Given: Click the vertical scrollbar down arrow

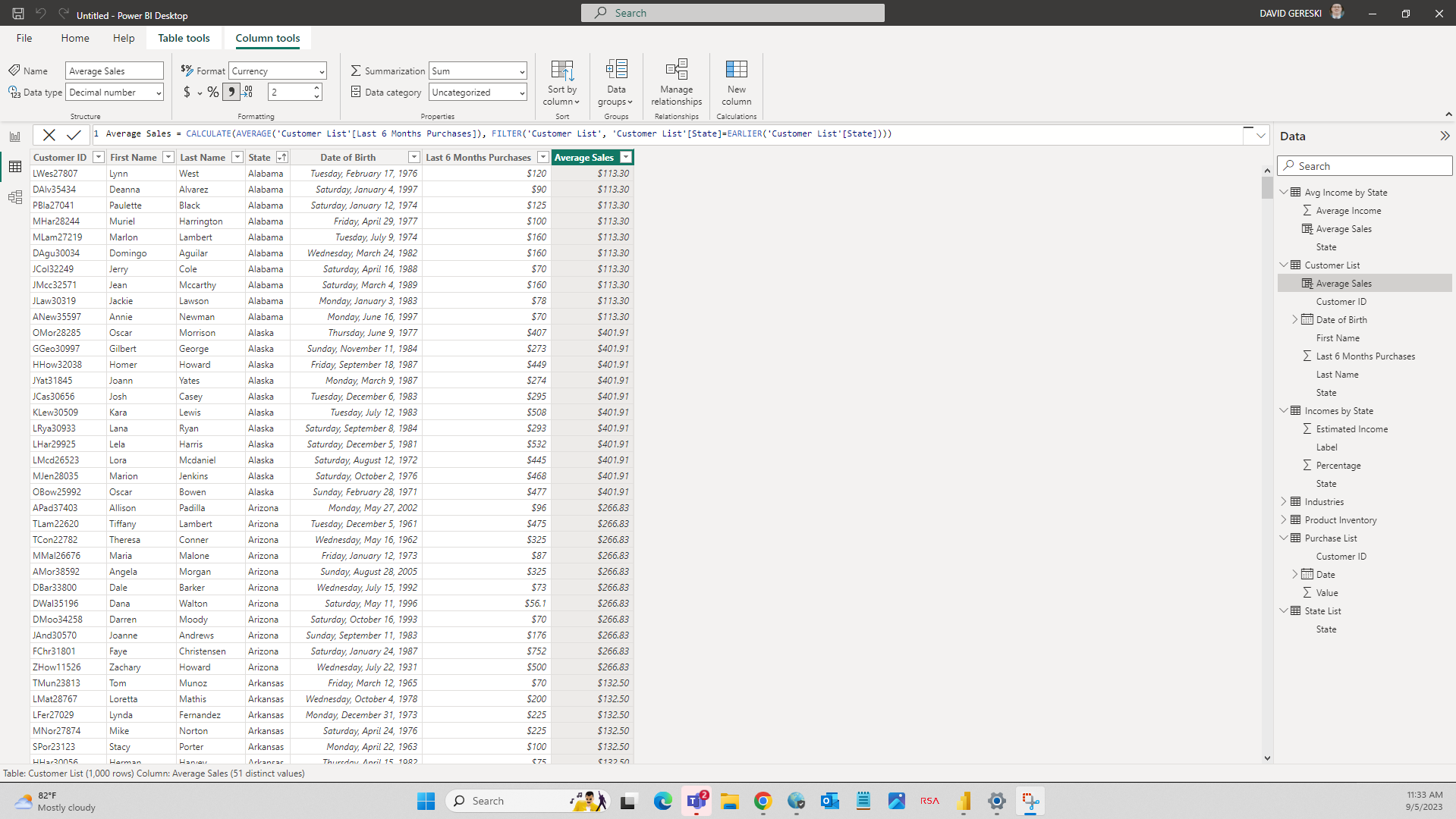Looking at the screenshot, I should [x=1267, y=758].
